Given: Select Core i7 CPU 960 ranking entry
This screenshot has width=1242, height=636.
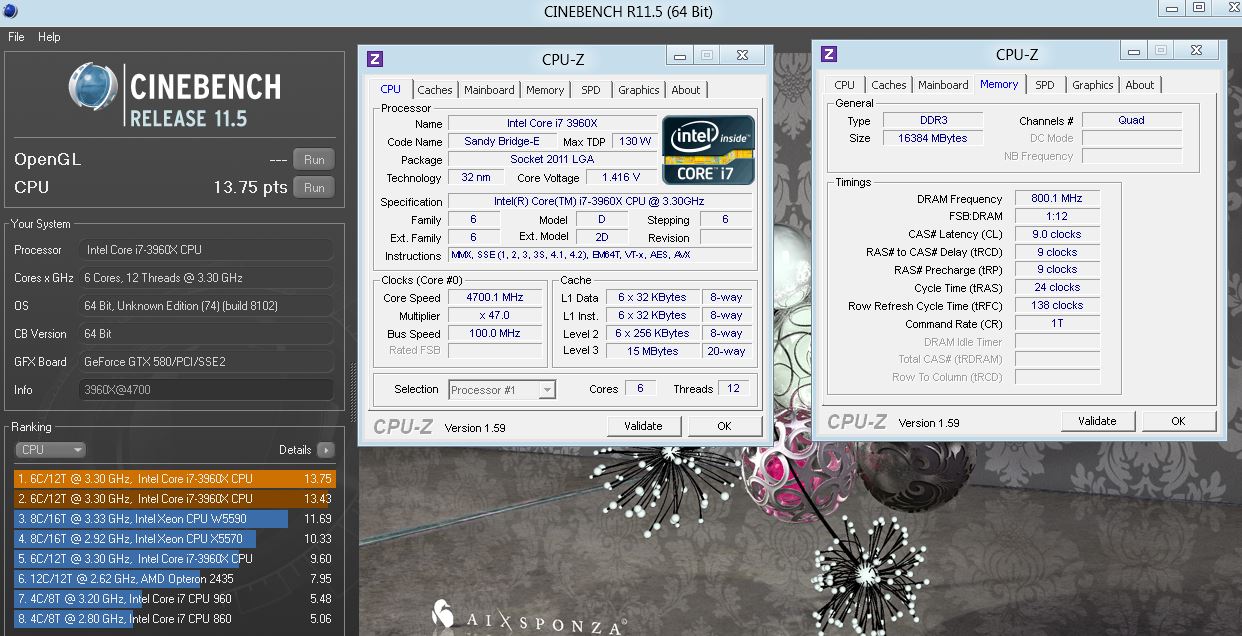Looking at the screenshot, I should [x=175, y=599].
